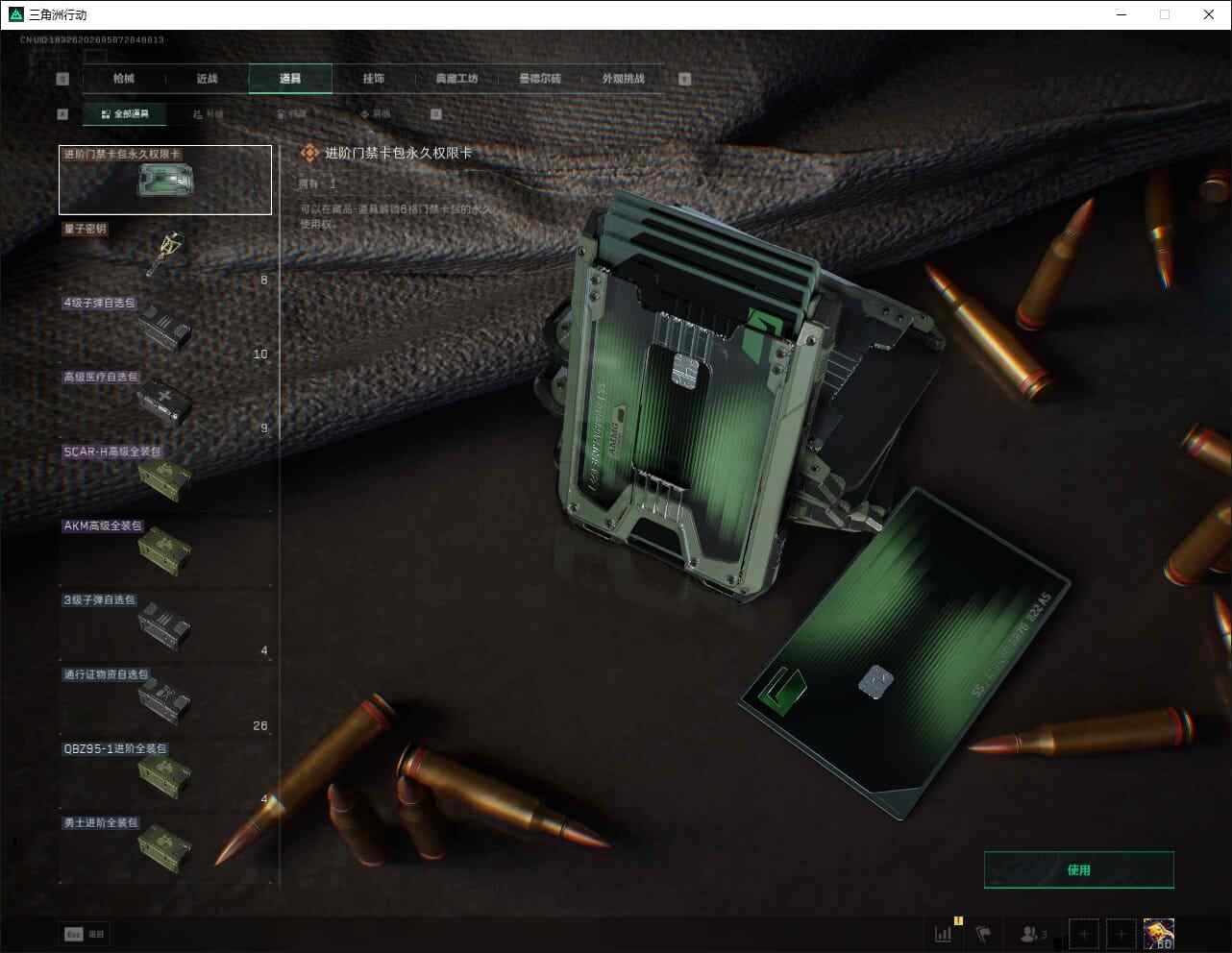The image size is (1232, 953).
Task: Click the previous sub-filter key icon
Action: [62, 114]
